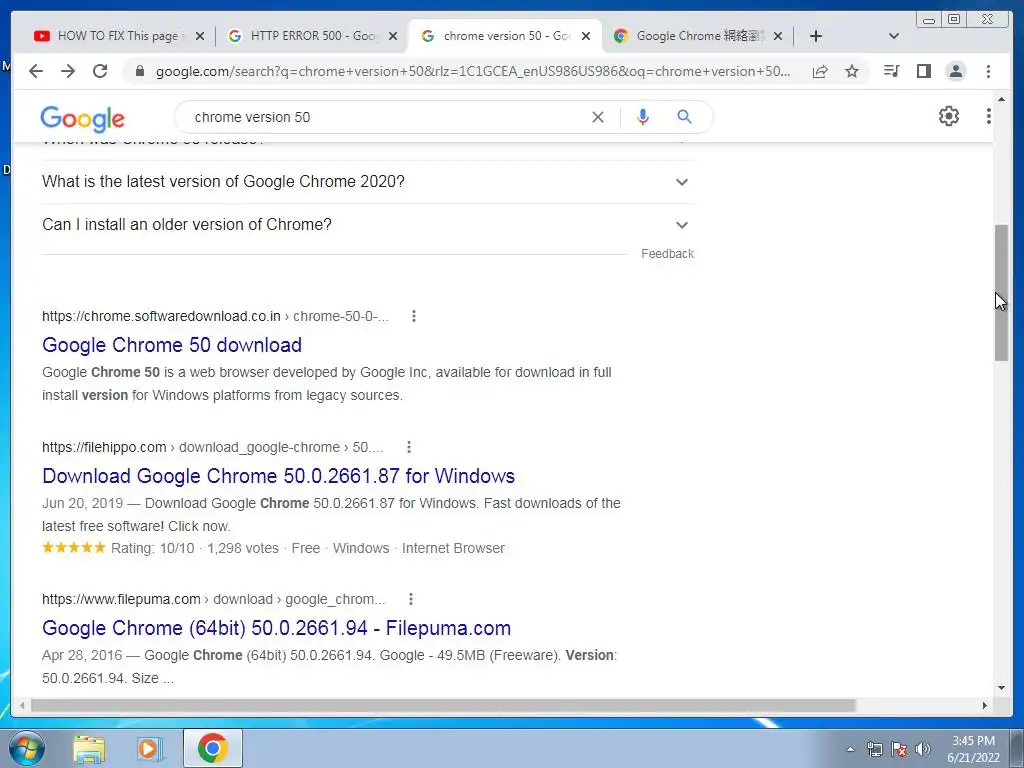Click the Feedback link
1024x768 pixels.
click(667, 253)
